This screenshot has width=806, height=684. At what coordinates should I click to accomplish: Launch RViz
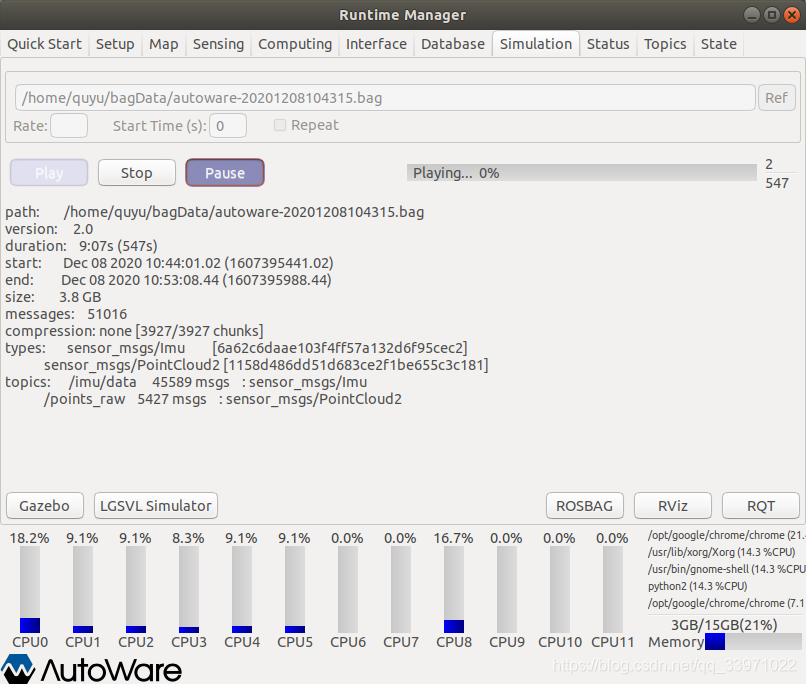(673, 506)
